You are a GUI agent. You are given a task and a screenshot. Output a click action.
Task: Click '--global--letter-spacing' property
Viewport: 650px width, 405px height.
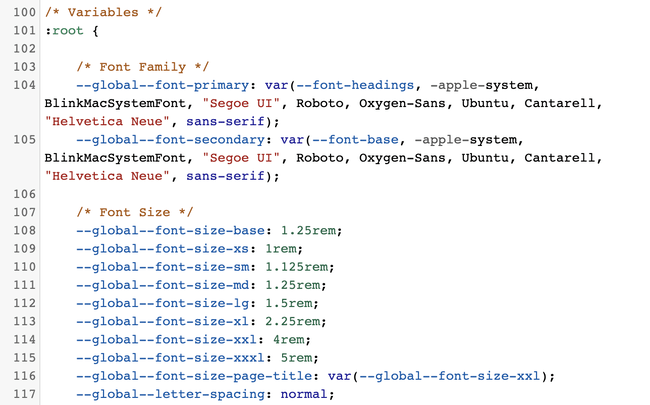[x=170, y=394]
